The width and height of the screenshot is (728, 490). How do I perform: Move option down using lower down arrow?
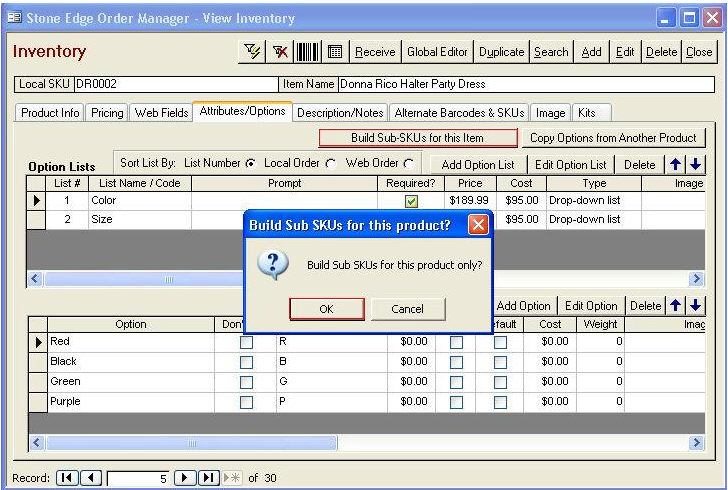(x=695, y=305)
